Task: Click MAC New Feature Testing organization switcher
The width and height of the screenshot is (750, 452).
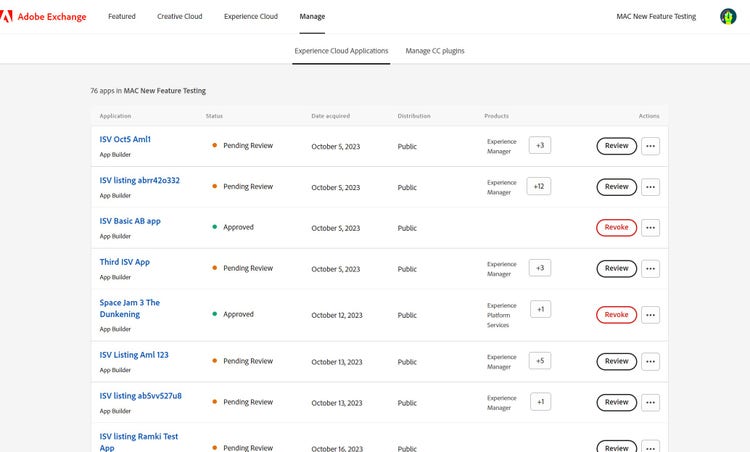Action: tap(656, 17)
